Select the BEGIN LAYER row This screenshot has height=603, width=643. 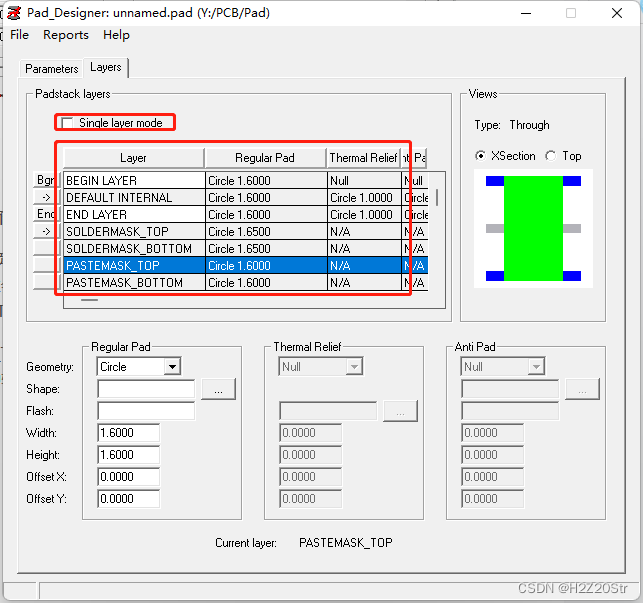246,180
